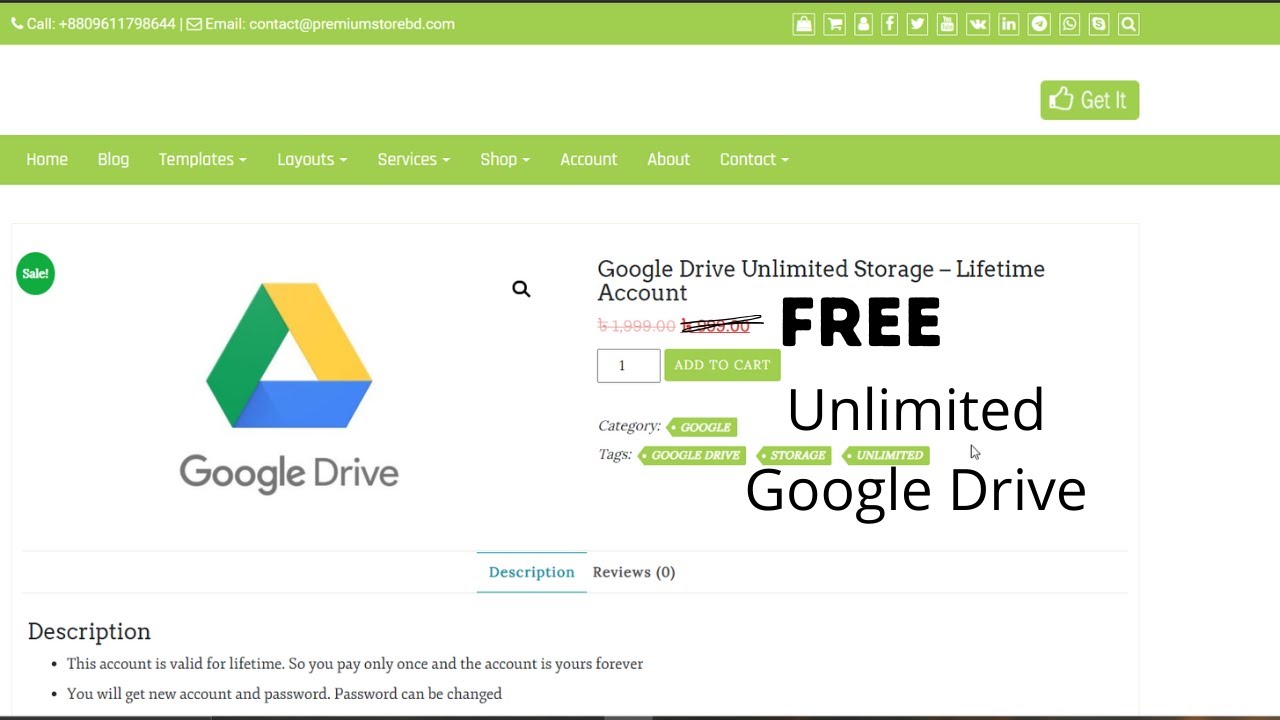The width and height of the screenshot is (1280, 720).
Task: Click the GOOGLE DRIVE tag
Action: point(692,455)
